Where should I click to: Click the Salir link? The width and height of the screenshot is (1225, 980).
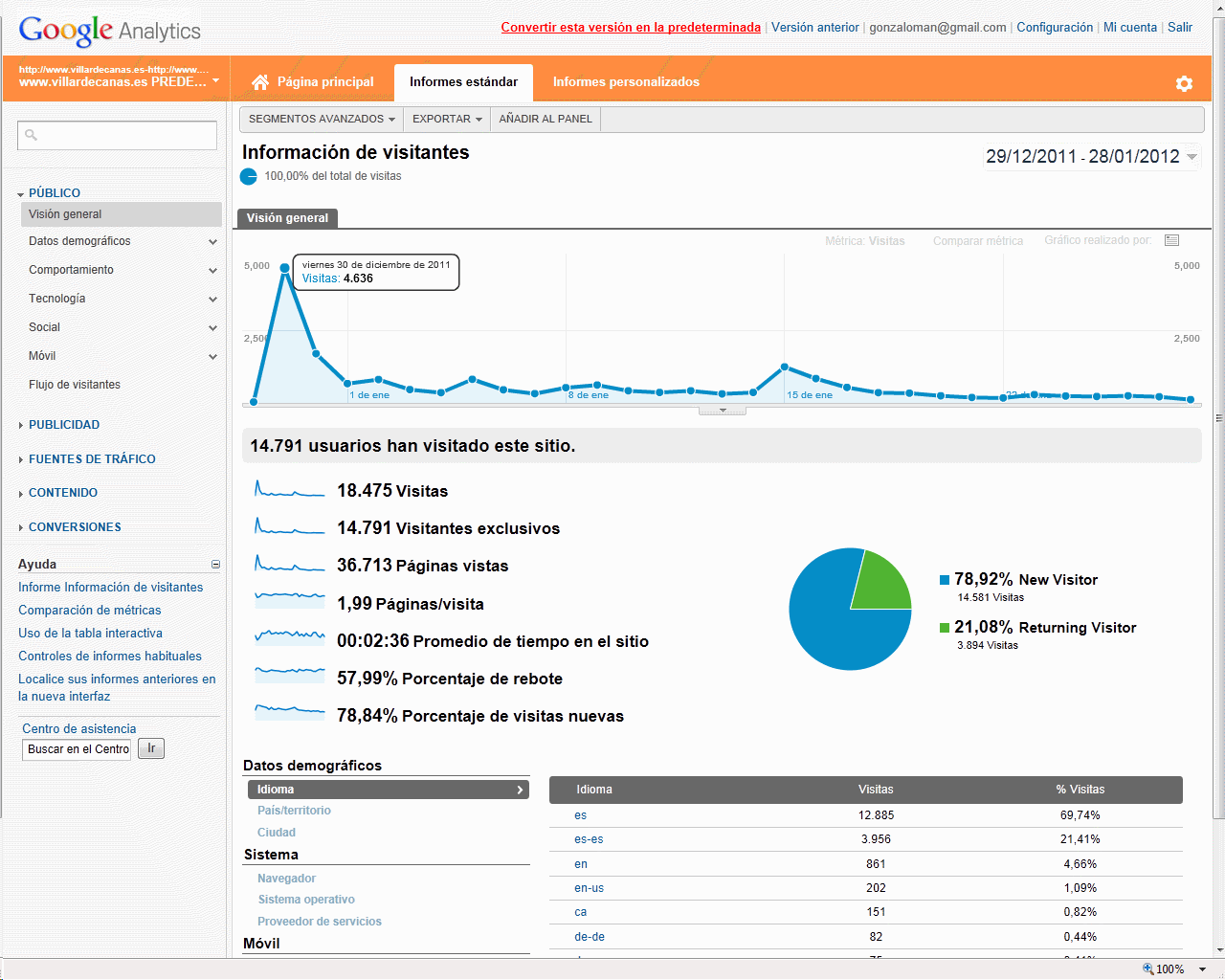pos(1180,28)
